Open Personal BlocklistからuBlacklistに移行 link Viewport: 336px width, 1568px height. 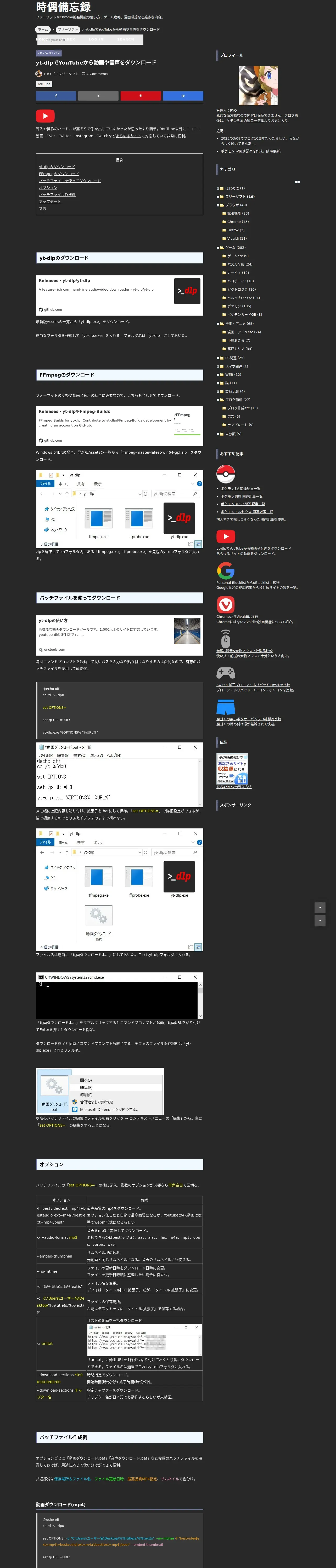click(248, 583)
